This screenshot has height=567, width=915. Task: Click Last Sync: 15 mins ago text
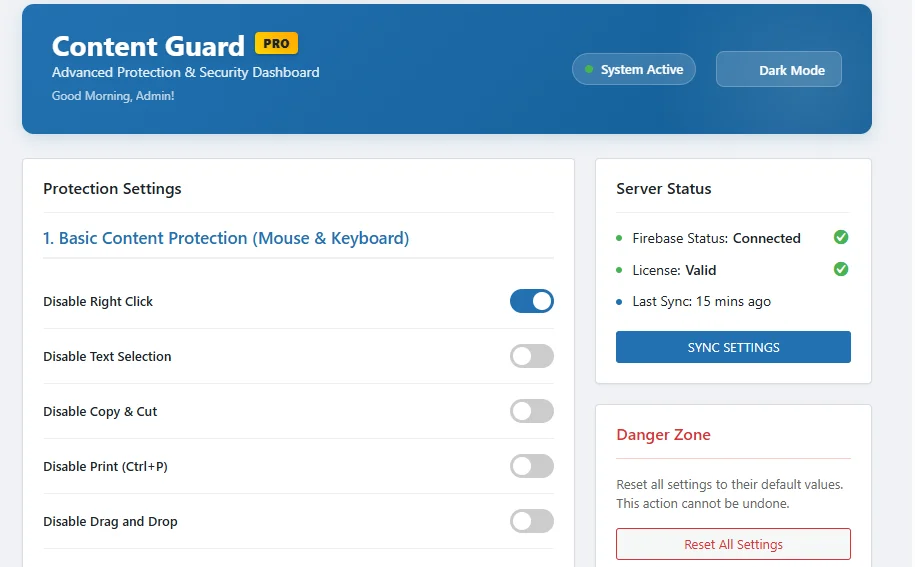[x=701, y=302]
